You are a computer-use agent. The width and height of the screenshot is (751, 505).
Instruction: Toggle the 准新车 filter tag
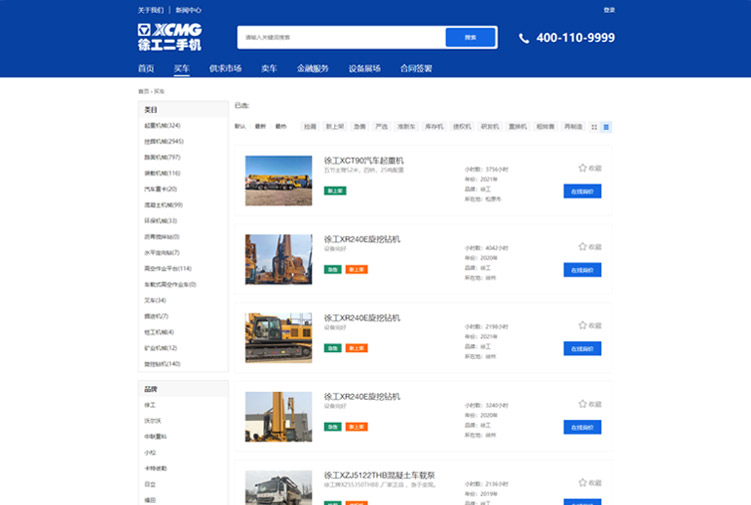tap(406, 126)
